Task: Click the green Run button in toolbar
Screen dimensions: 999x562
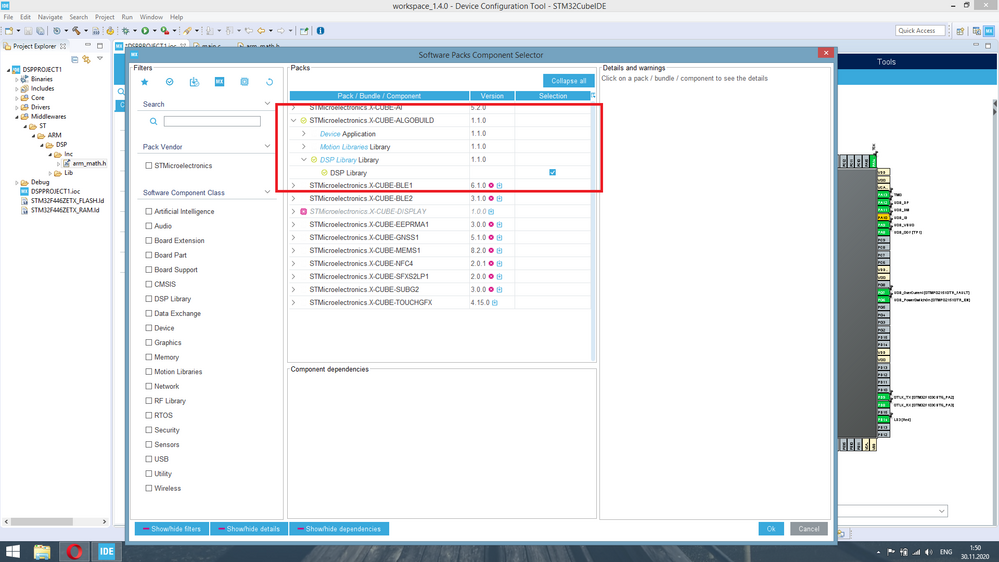Action: coord(145,31)
